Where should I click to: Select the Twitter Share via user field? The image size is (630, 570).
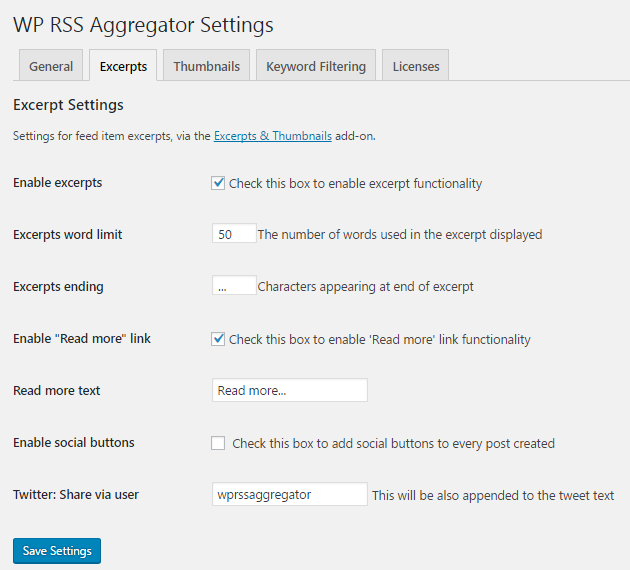click(290, 494)
